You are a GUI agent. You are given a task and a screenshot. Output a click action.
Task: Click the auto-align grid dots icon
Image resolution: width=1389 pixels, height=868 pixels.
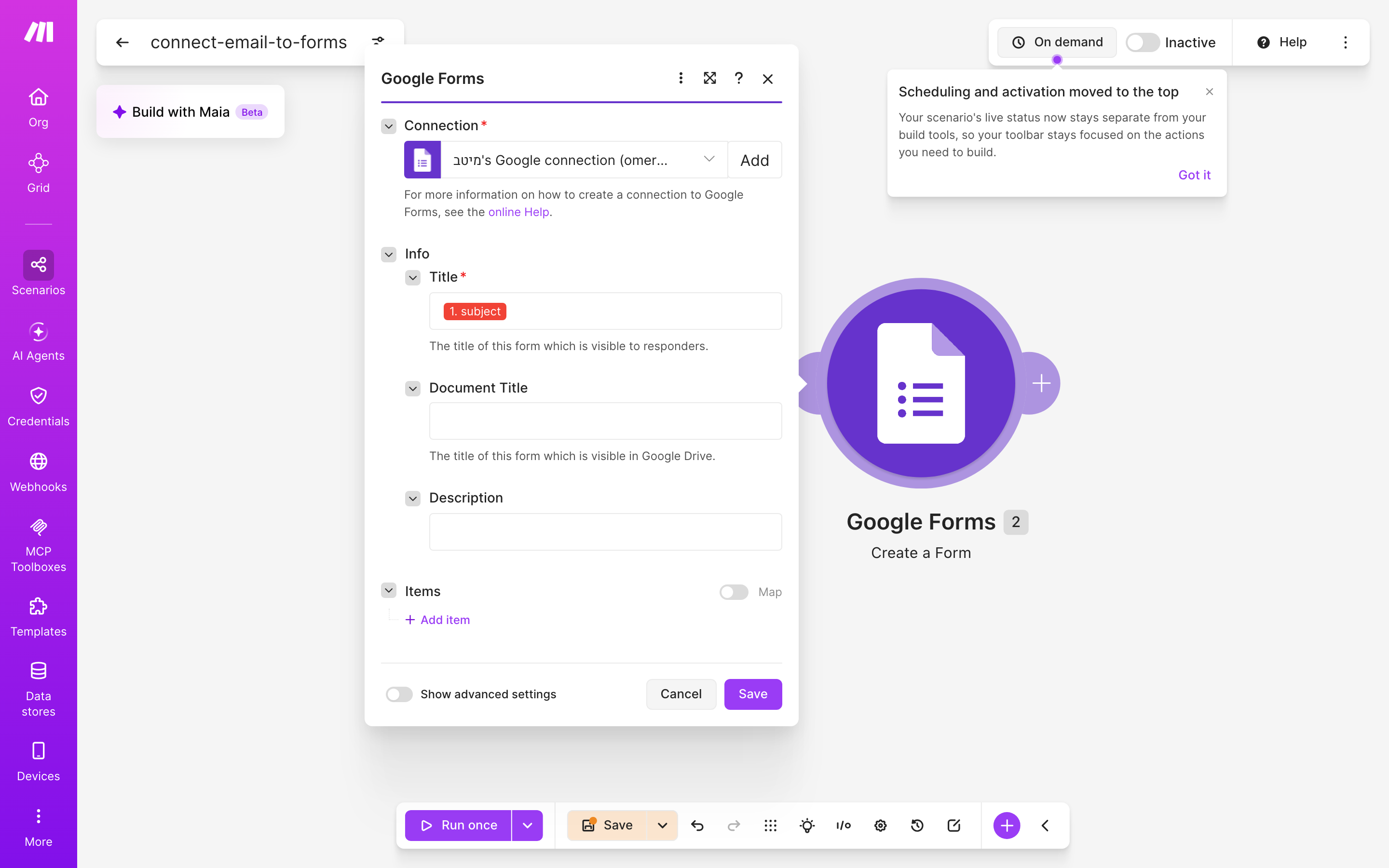tap(770, 826)
